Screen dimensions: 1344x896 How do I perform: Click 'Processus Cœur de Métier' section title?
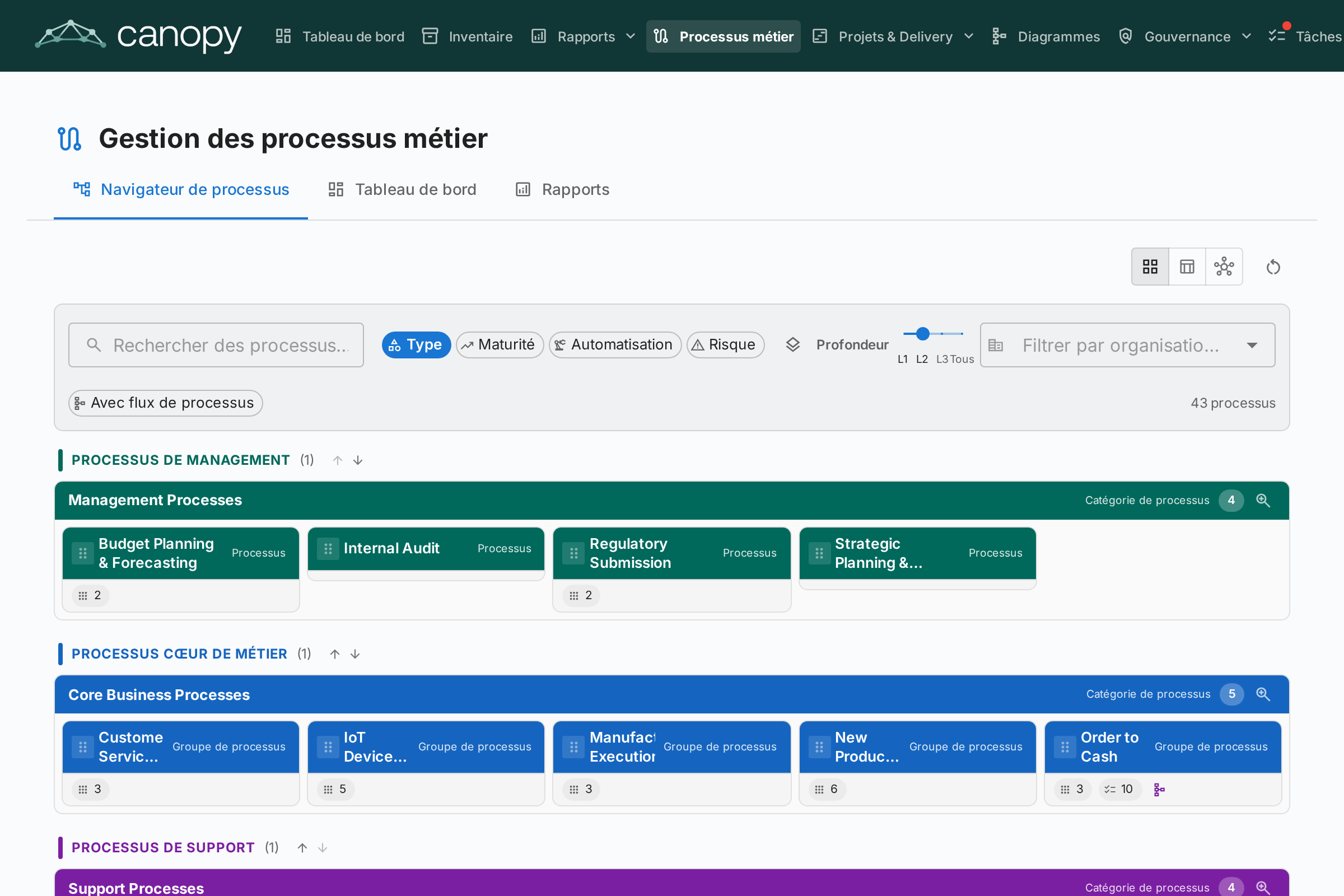pyautogui.click(x=179, y=654)
